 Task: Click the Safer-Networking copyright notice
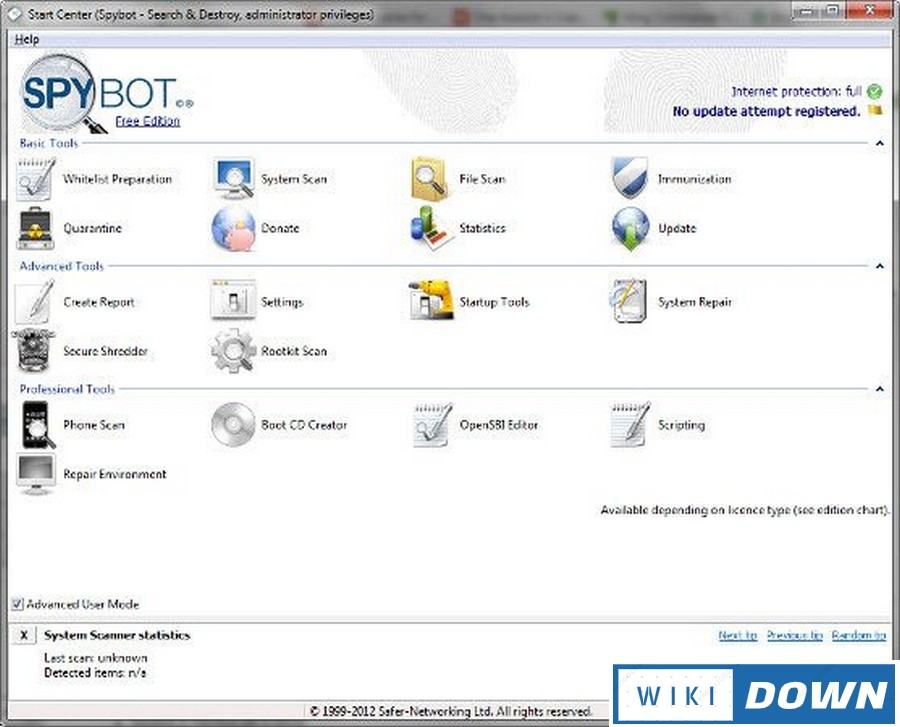[451, 711]
